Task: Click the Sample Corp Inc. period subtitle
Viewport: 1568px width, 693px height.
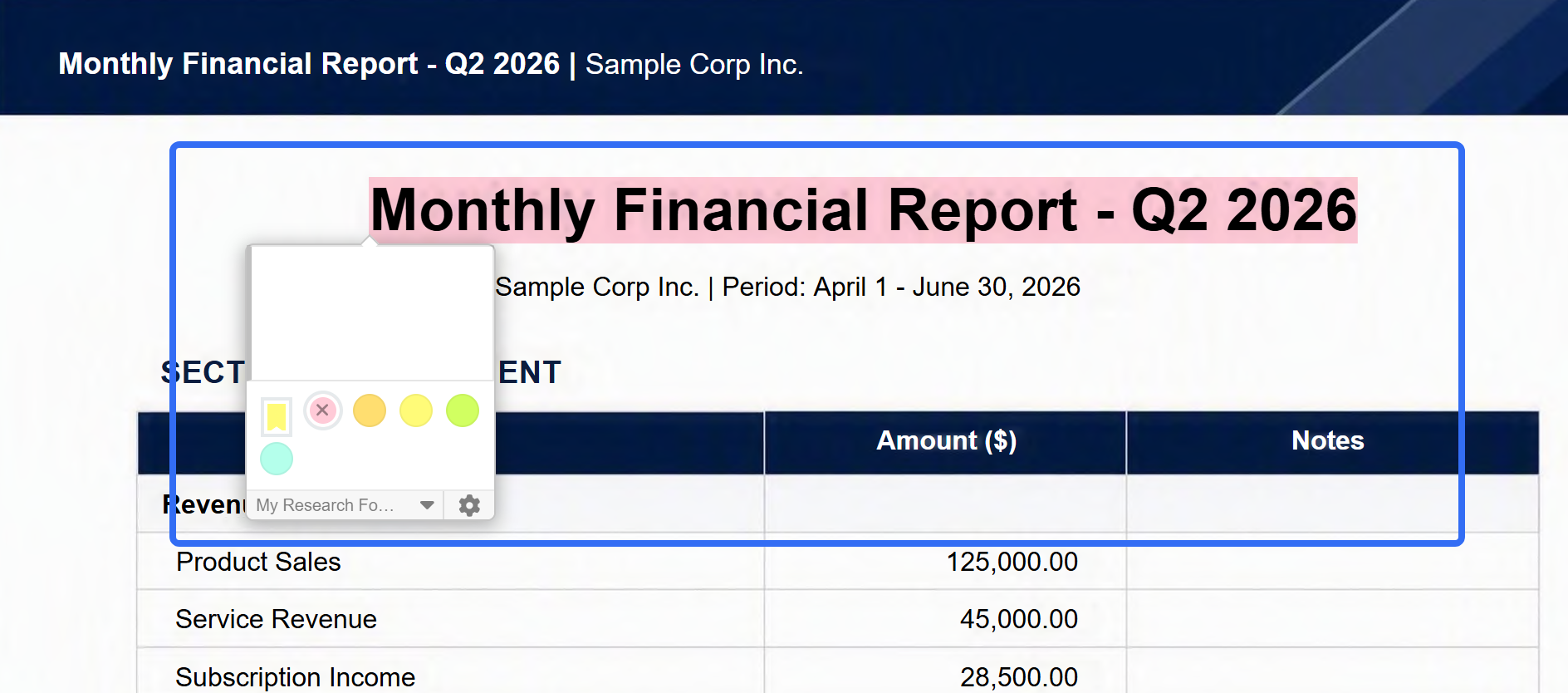Action: point(787,287)
